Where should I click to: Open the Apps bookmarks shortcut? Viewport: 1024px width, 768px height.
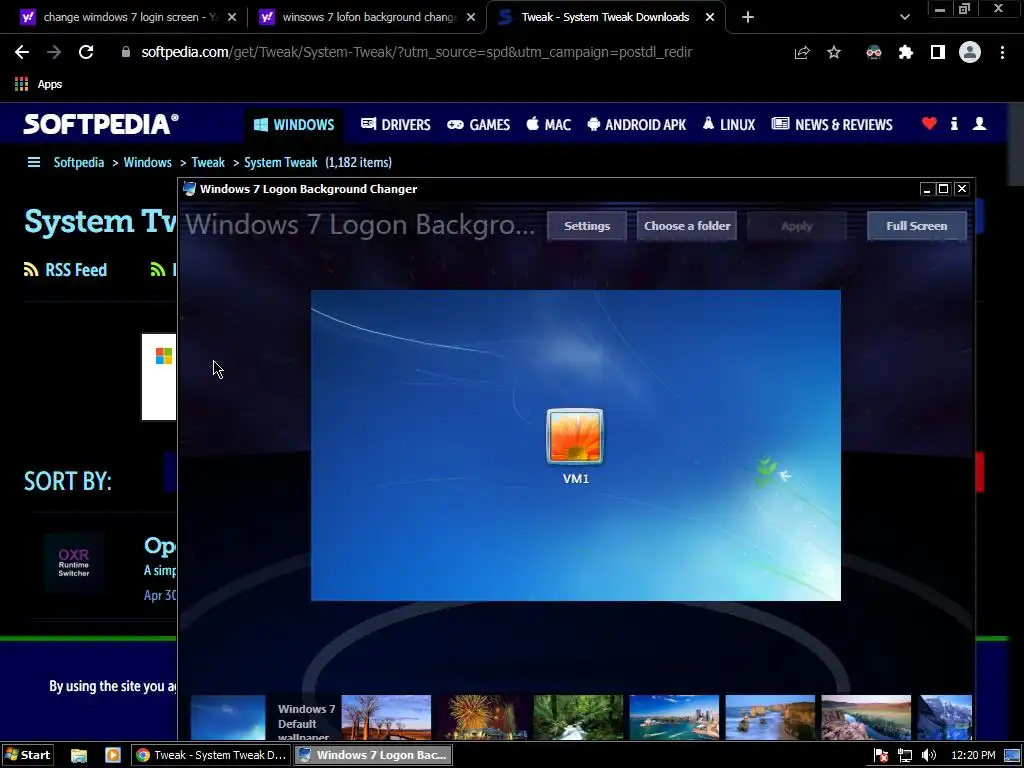click(x=39, y=84)
